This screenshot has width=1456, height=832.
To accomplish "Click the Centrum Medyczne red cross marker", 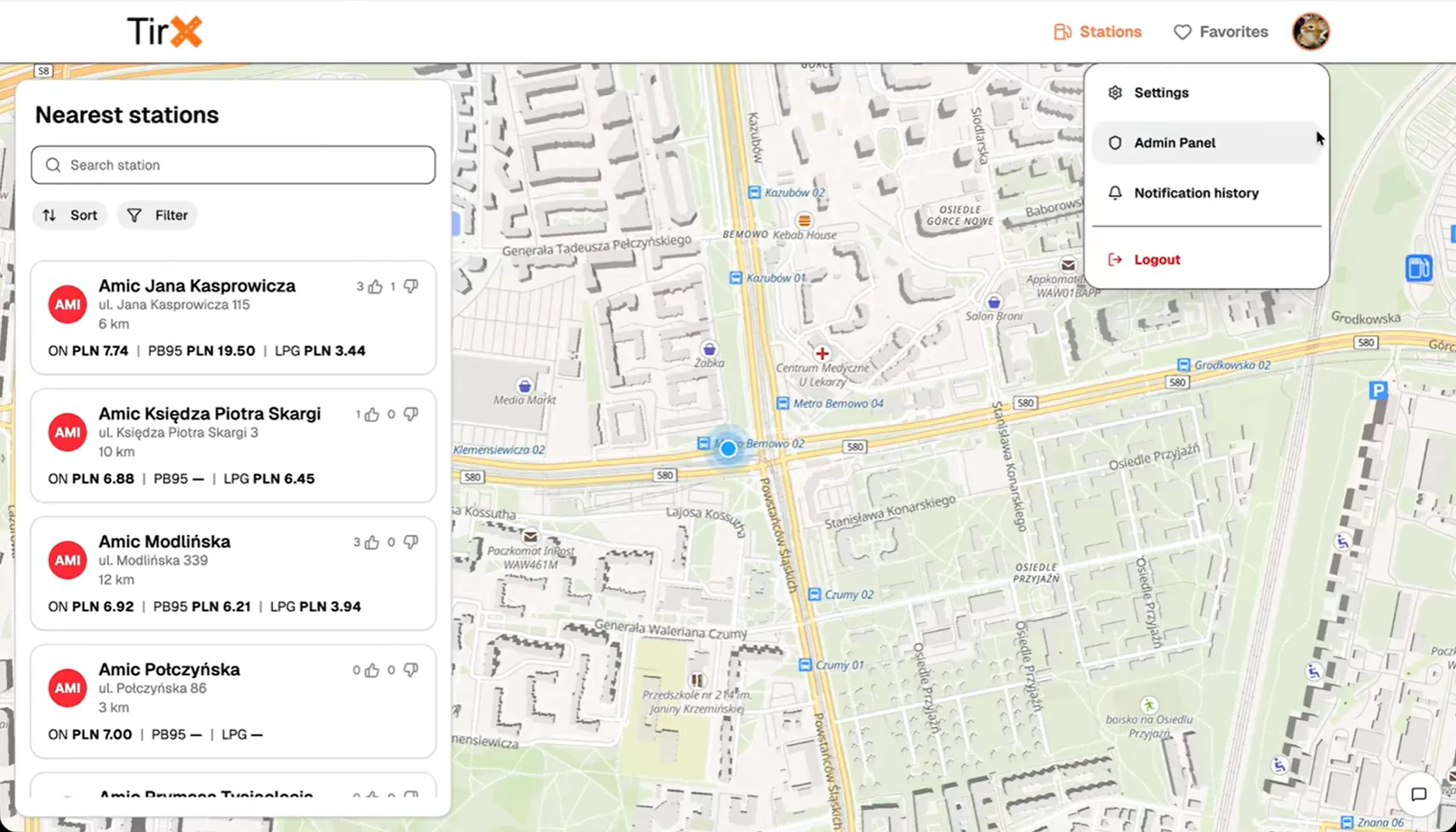I will pos(821,354).
